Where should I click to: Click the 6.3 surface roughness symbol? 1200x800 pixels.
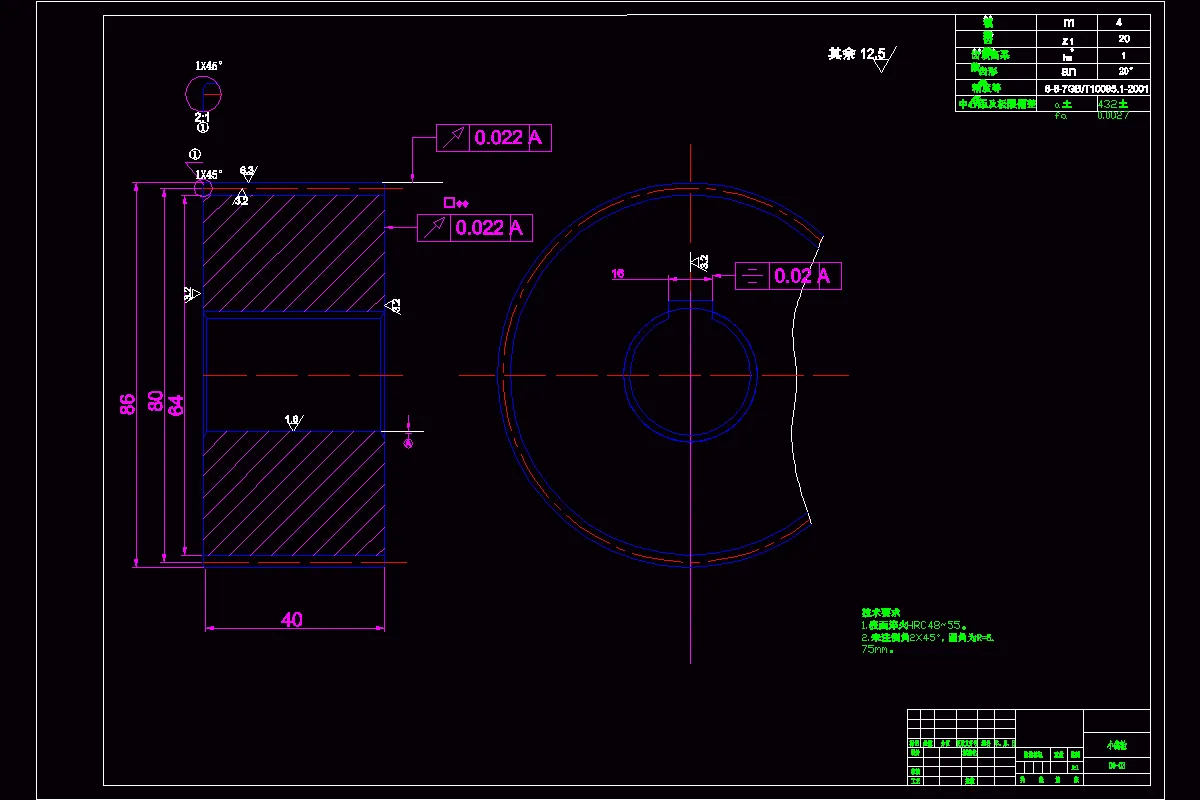coord(247,173)
